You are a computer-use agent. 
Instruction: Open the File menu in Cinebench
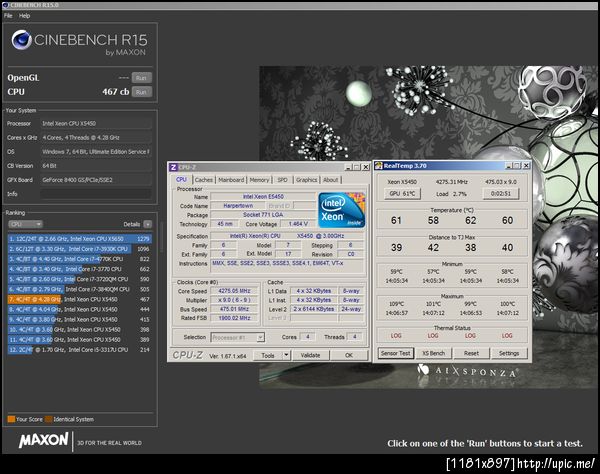point(8,16)
